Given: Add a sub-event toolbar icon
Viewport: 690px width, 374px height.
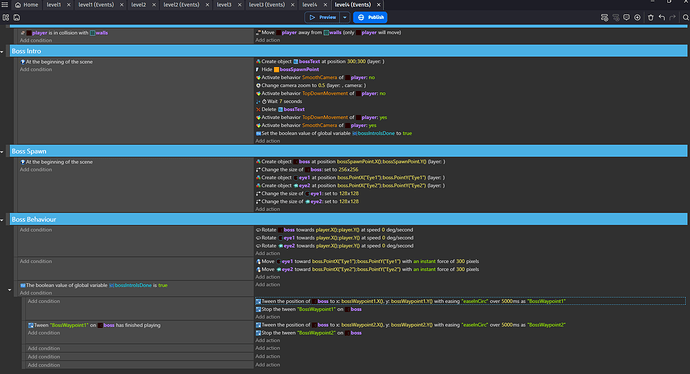Looking at the screenshot, I should [x=616, y=18].
